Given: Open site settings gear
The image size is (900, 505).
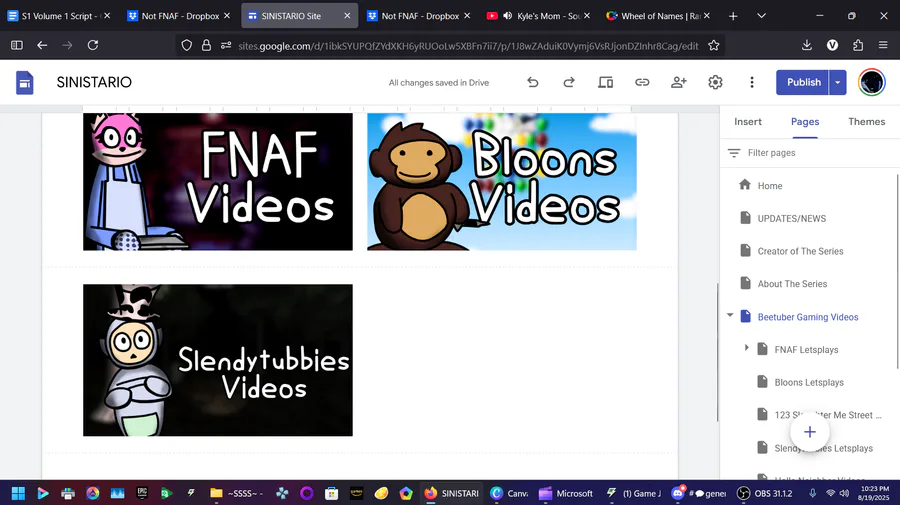Looking at the screenshot, I should click(x=715, y=83).
